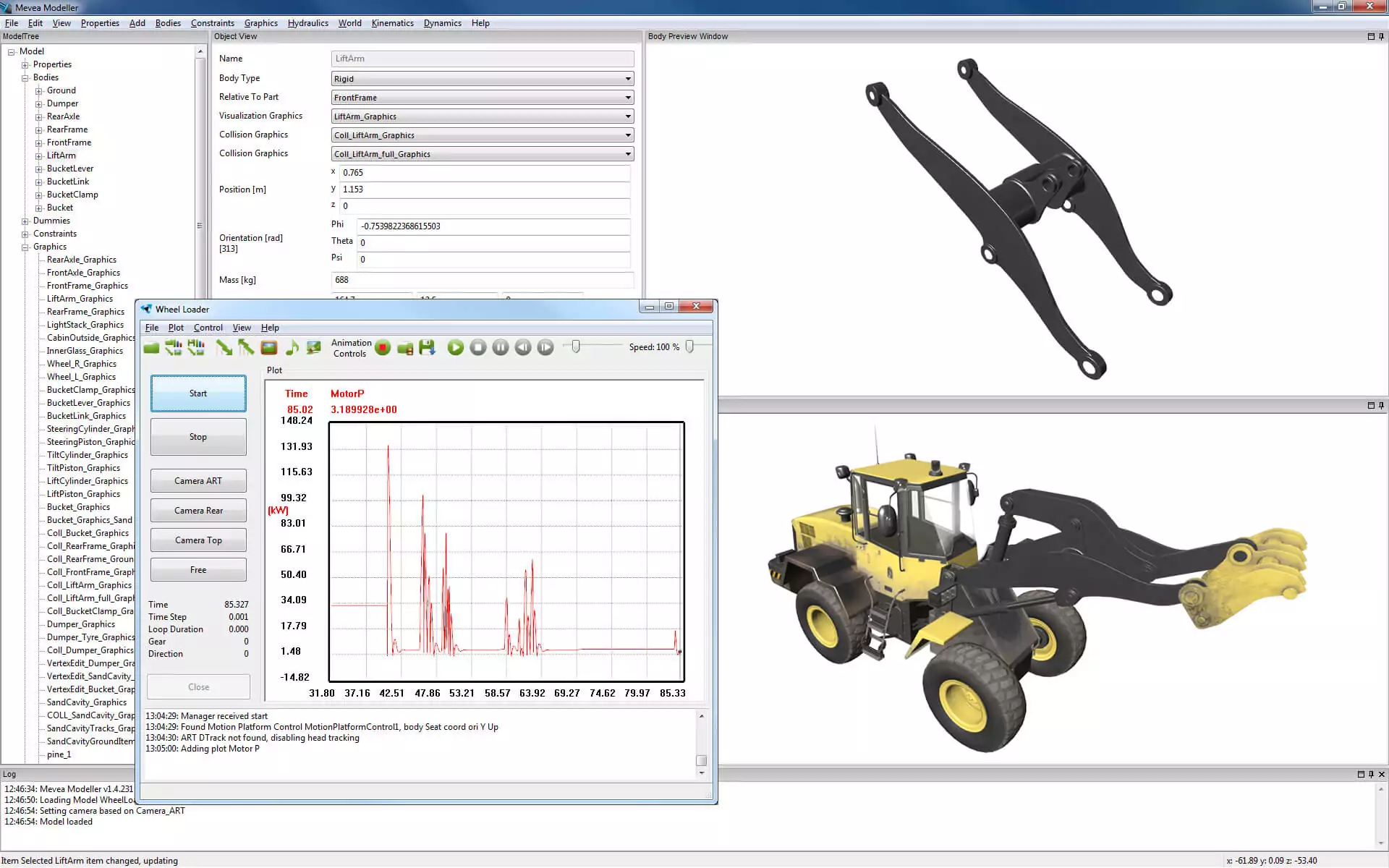
Task: Open the Hydraulics menu
Action: (x=307, y=22)
